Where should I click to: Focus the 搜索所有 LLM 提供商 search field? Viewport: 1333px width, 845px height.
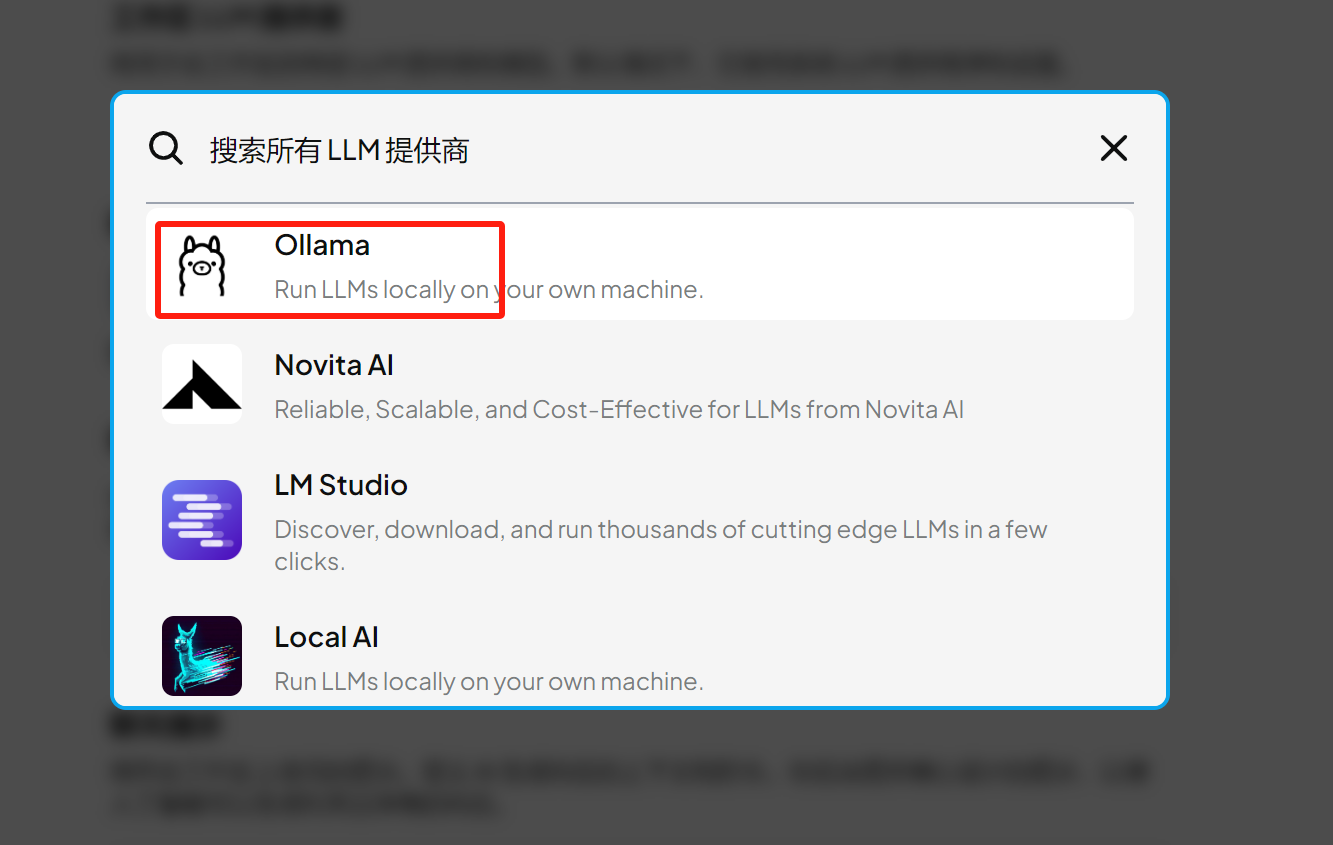(640, 150)
